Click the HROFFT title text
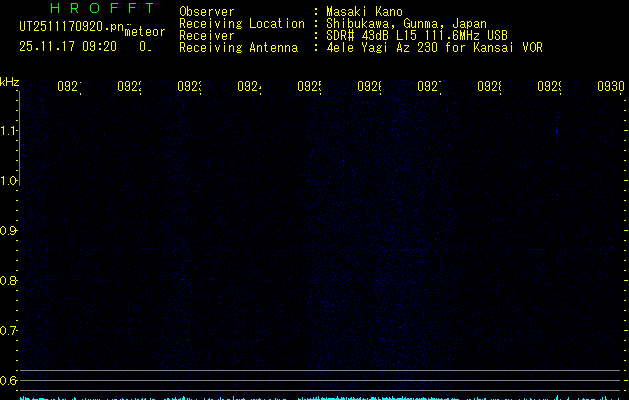Screen dimensions: 629x400 point(102,8)
